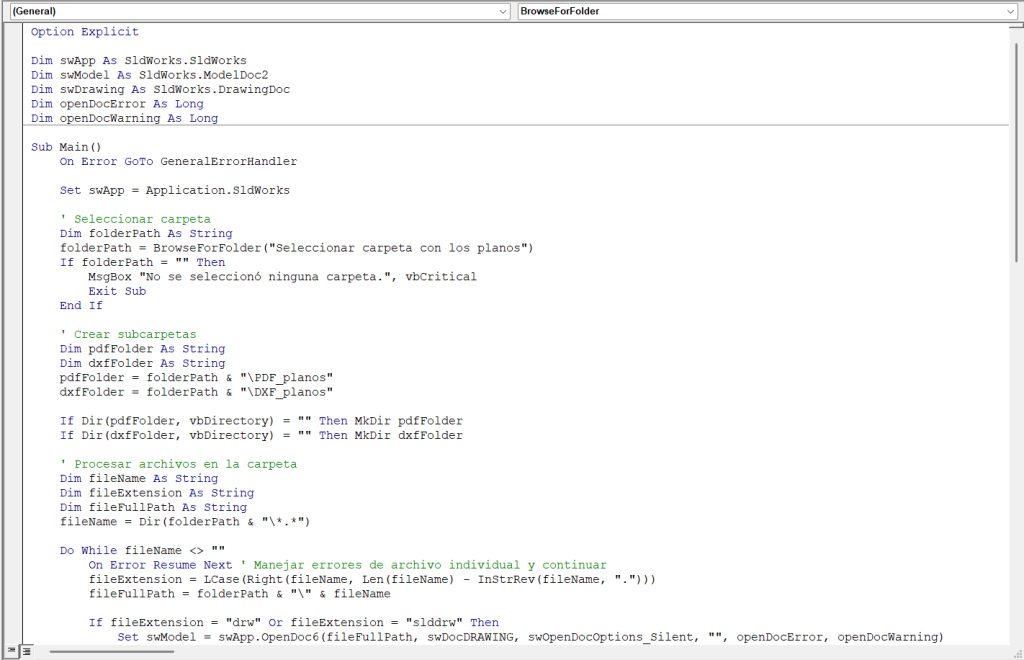Image resolution: width=1024 pixels, height=660 pixels.
Task: Click on the 'Option Explicit' line
Action: click(x=84, y=31)
